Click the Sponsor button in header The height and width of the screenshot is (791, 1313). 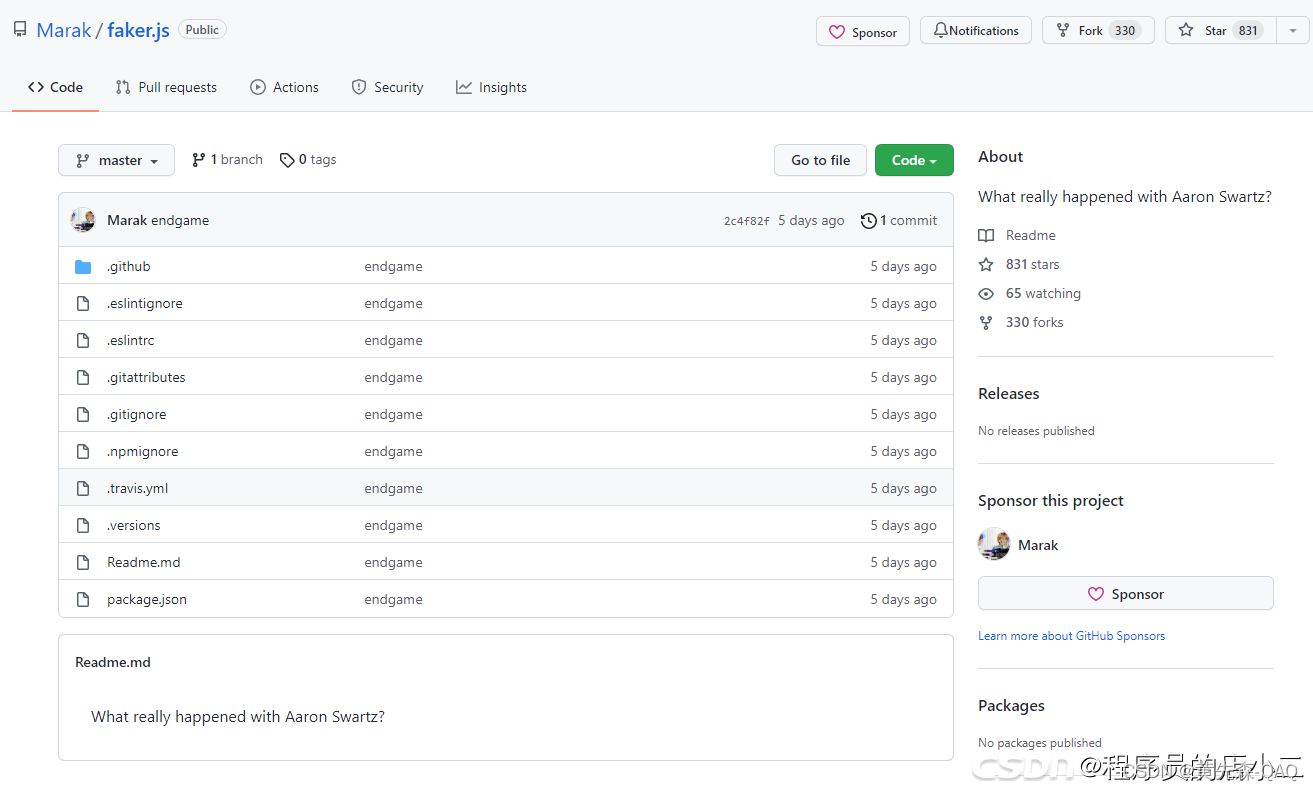tap(863, 32)
